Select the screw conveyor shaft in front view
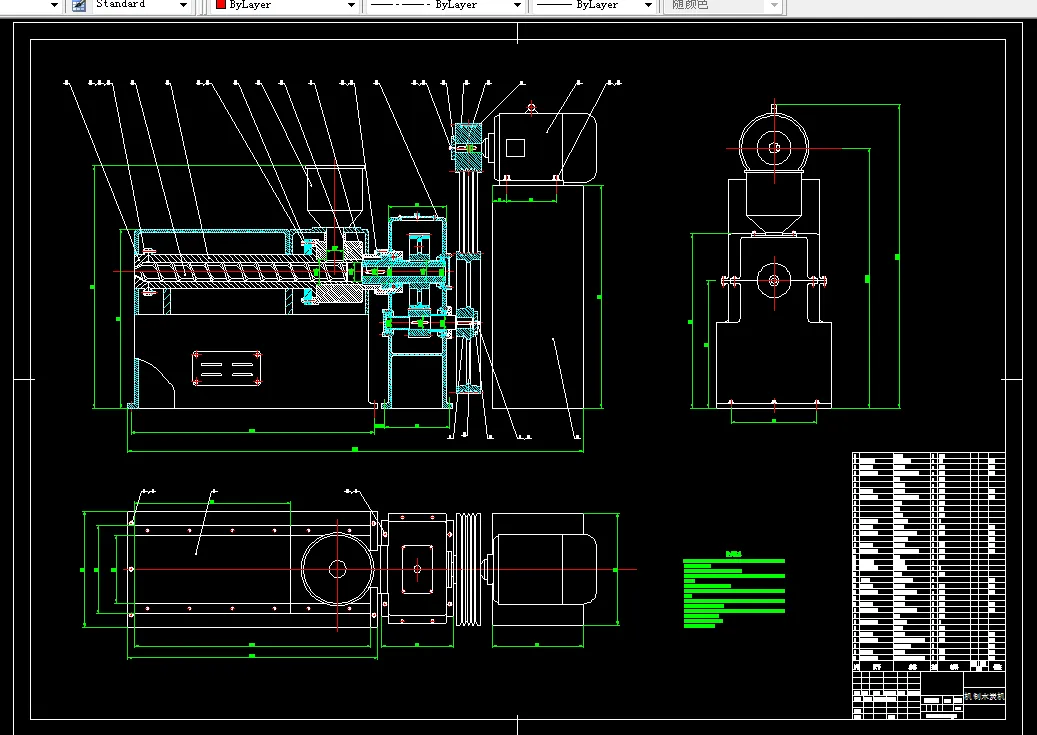This screenshot has width=1037, height=735. point(230,271)
